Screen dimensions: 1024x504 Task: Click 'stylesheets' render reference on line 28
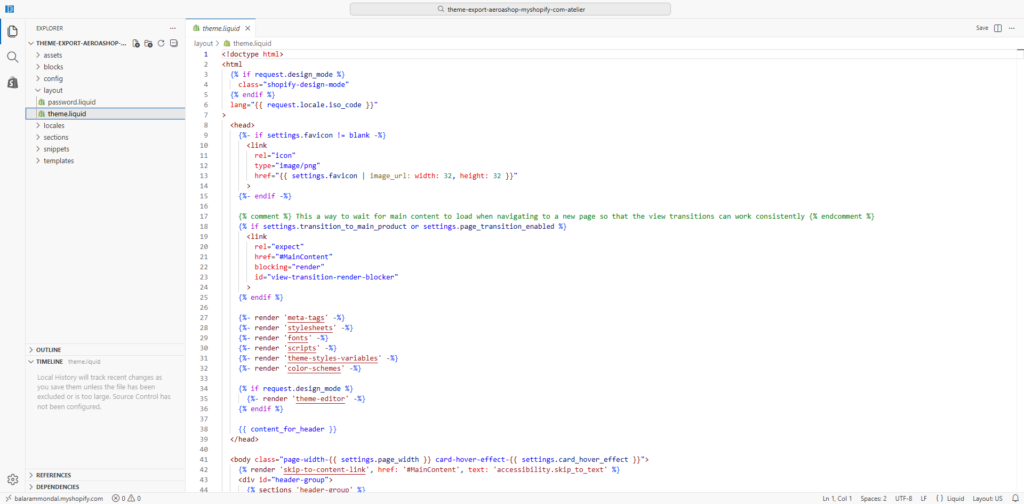coord(312,328)
